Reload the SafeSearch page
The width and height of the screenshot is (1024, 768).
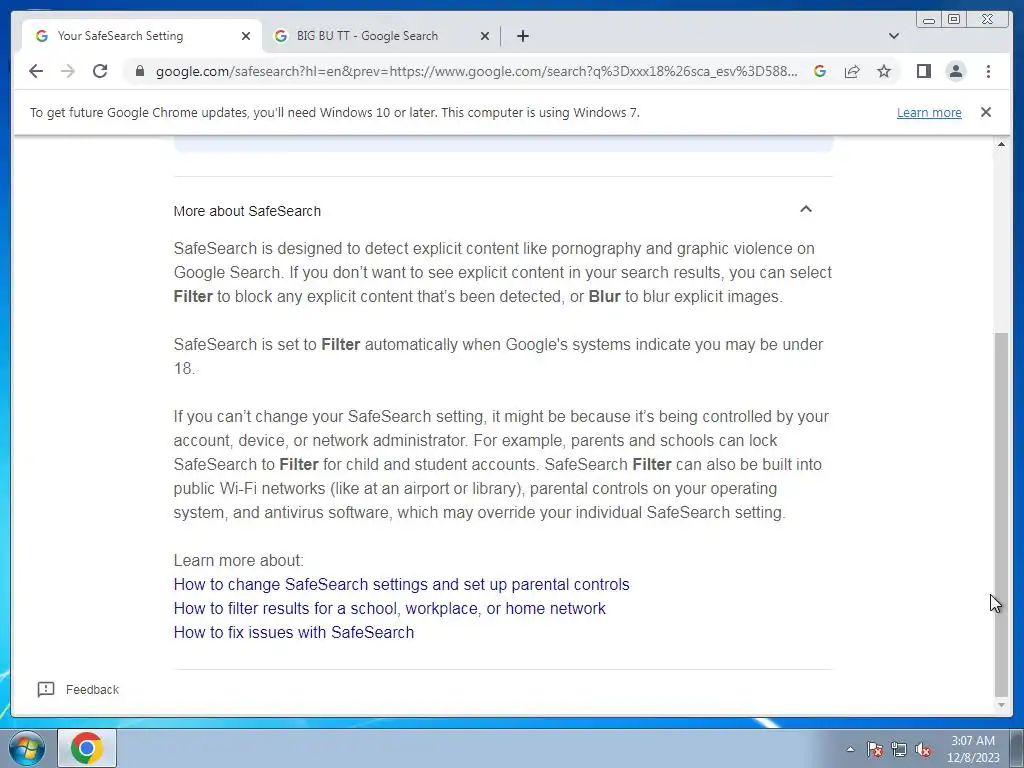point(100,71)
